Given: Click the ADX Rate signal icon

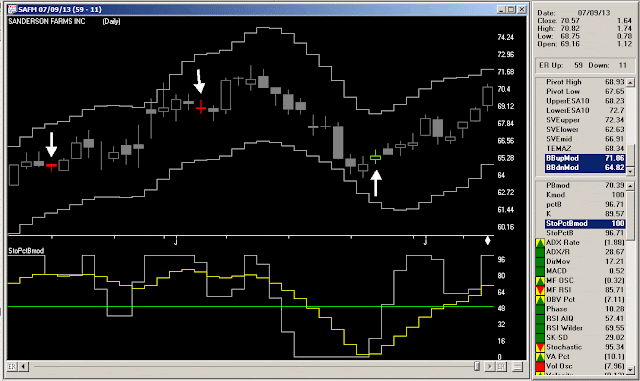Looking at the screenshot, I should pyautogui.click(x=540, y=243).
